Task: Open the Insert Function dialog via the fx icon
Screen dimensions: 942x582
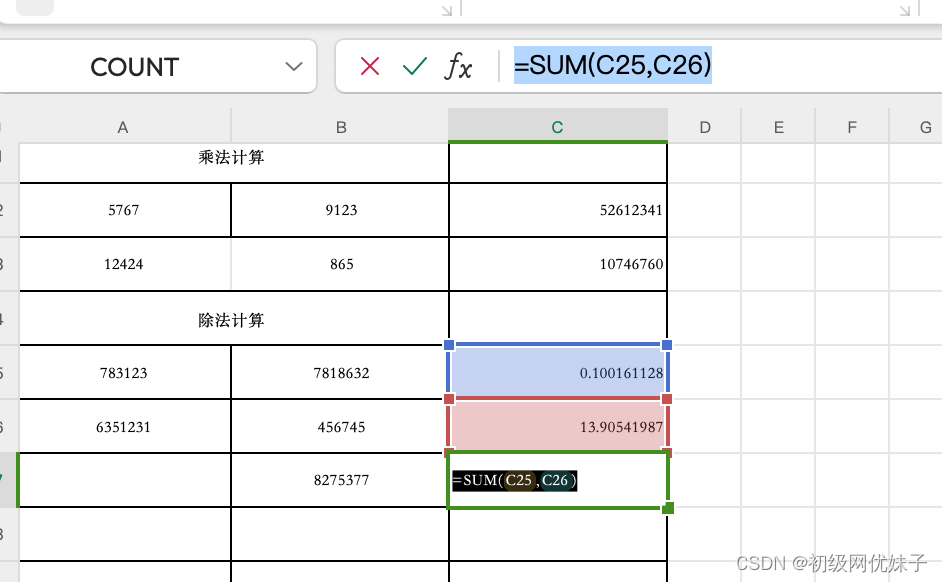Action: tap(459, 66)
